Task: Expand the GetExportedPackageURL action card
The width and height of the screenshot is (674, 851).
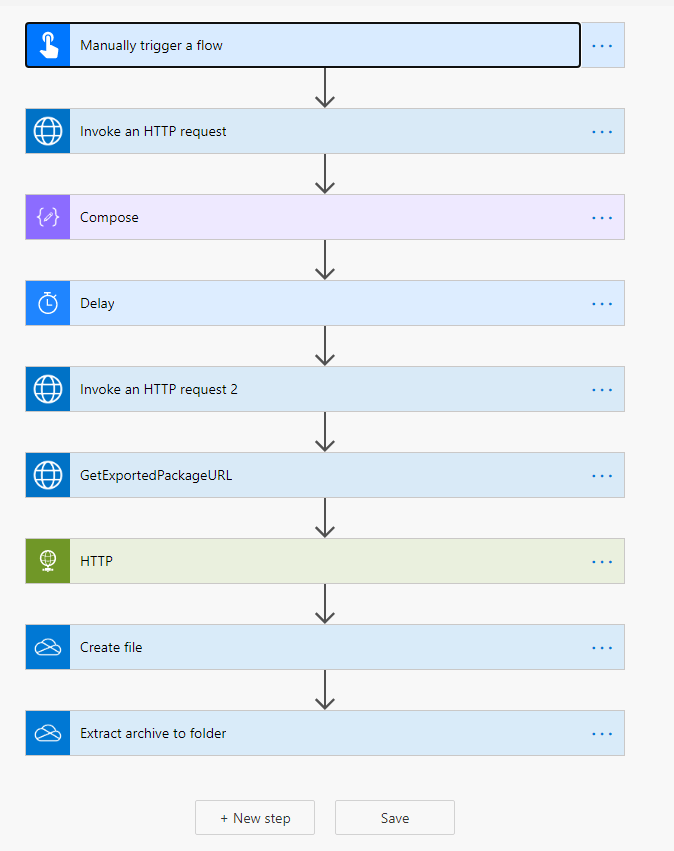Action: [x=325, y=475]
